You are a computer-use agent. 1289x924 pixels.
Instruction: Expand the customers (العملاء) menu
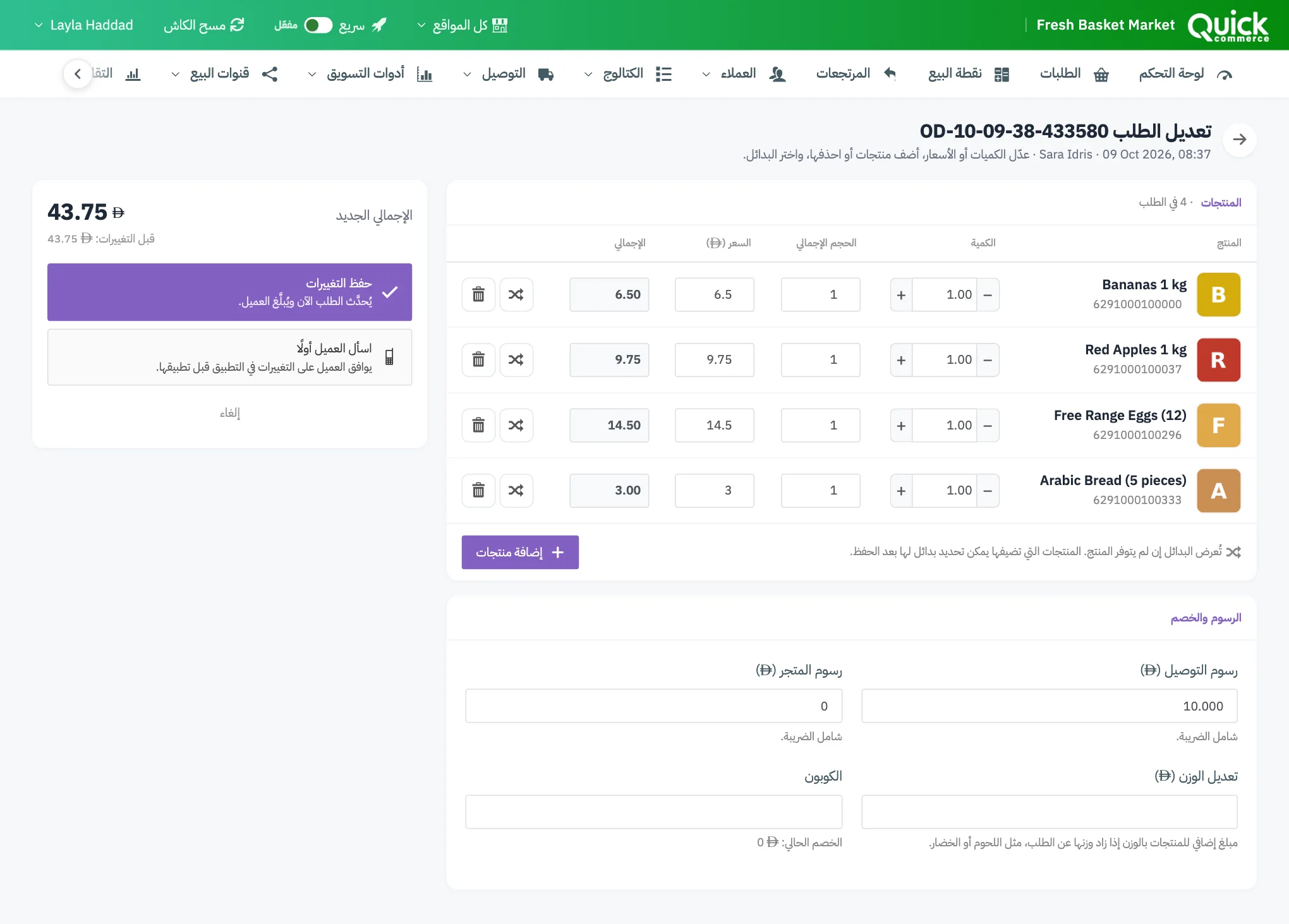pyautogui.click(x=744, y=74)
